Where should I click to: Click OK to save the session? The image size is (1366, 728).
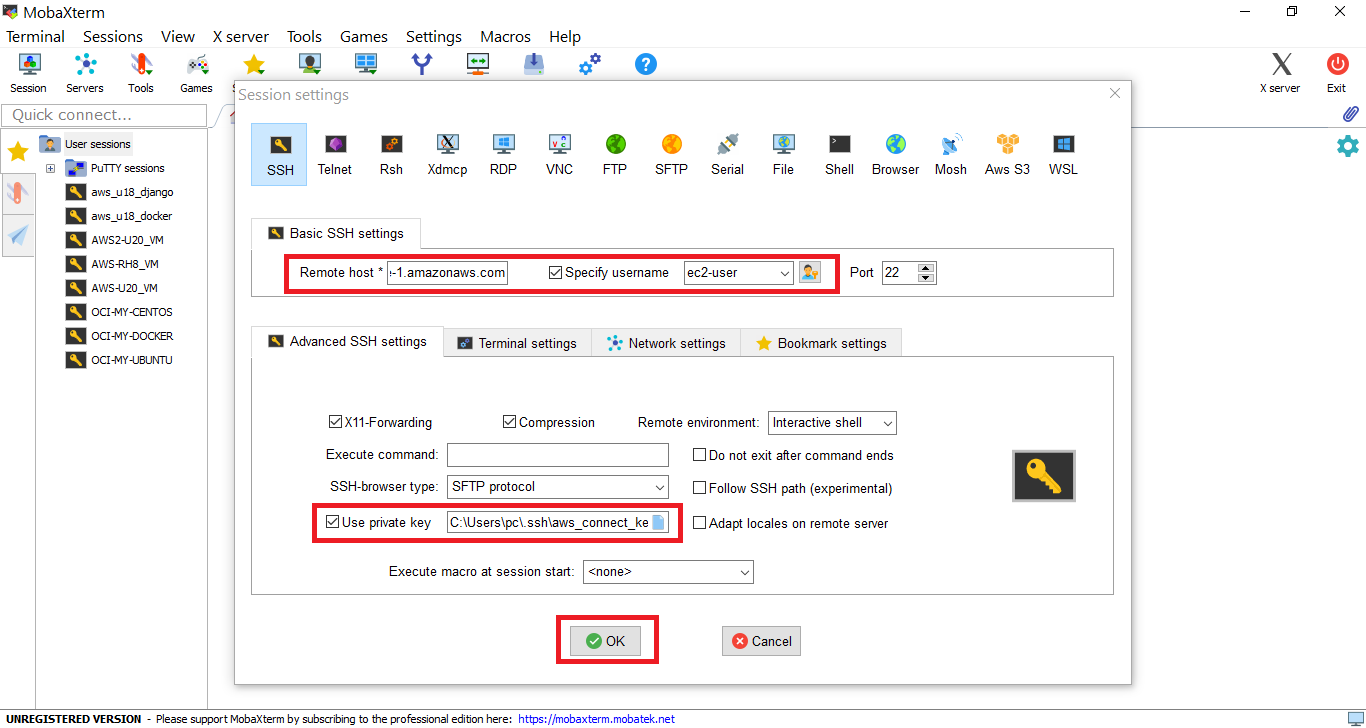[605, 641]
